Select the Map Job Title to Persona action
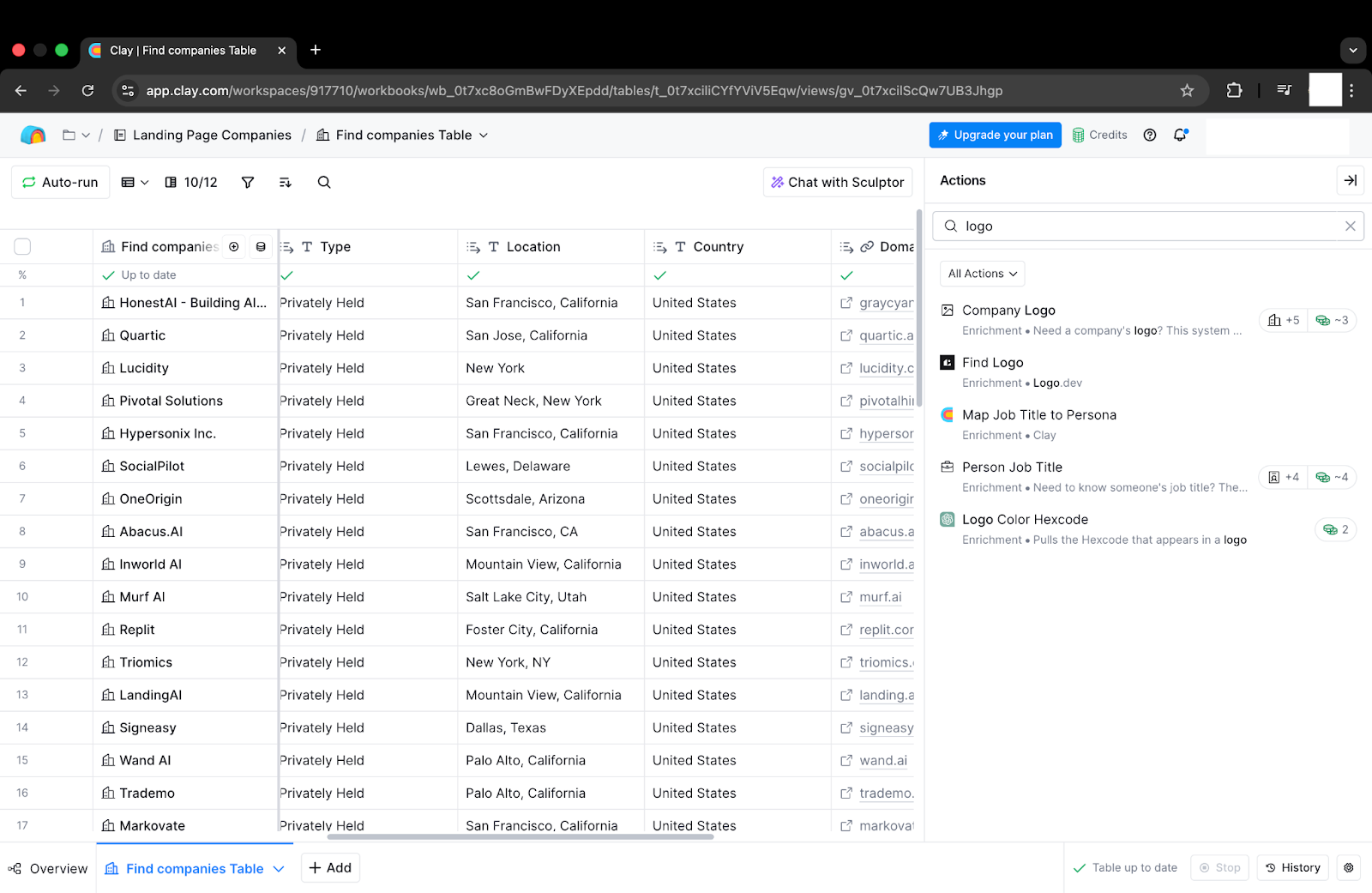 [1147, 424]
